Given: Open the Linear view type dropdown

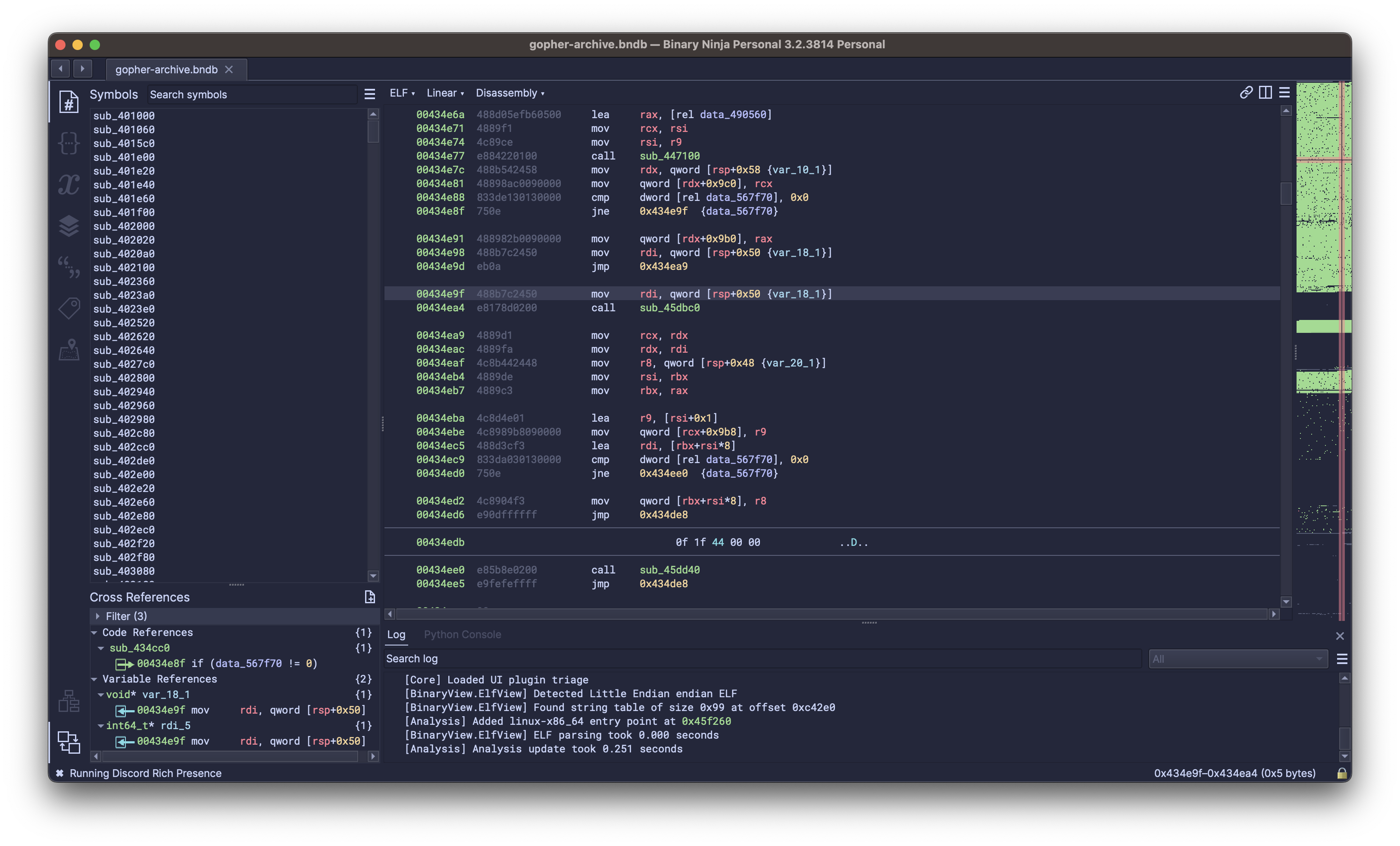Looking at the screenshot, I should pyautogui.click(x=445, y=93).
